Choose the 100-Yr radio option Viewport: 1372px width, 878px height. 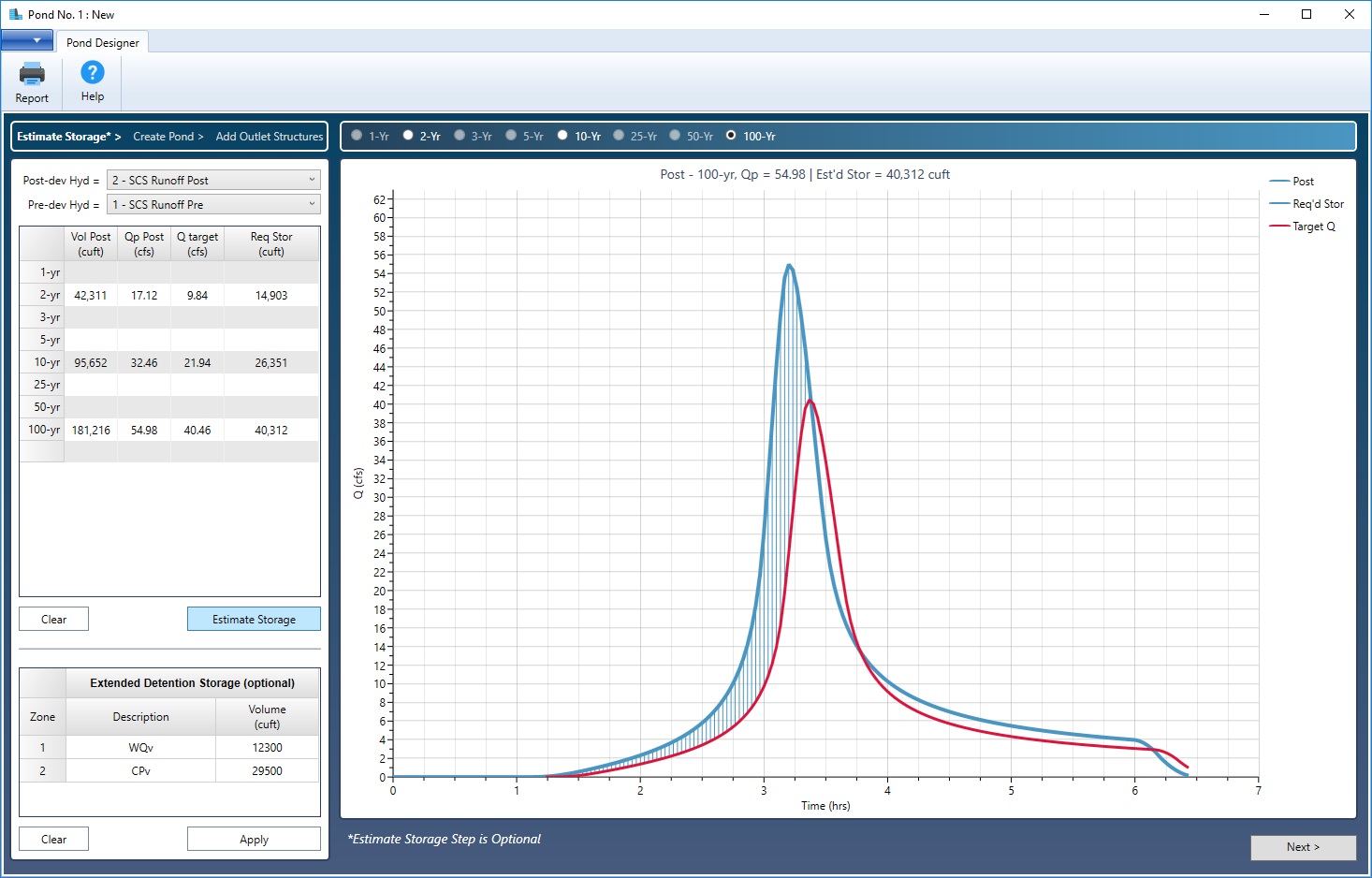pos(731,136)
